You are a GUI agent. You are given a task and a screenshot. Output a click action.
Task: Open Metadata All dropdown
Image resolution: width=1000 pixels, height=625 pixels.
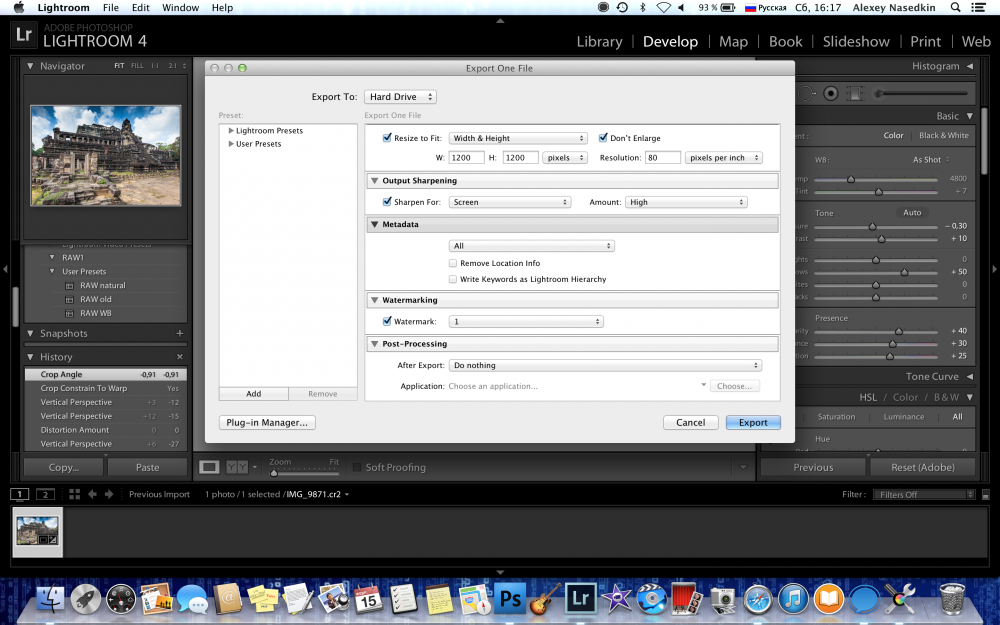532,246
